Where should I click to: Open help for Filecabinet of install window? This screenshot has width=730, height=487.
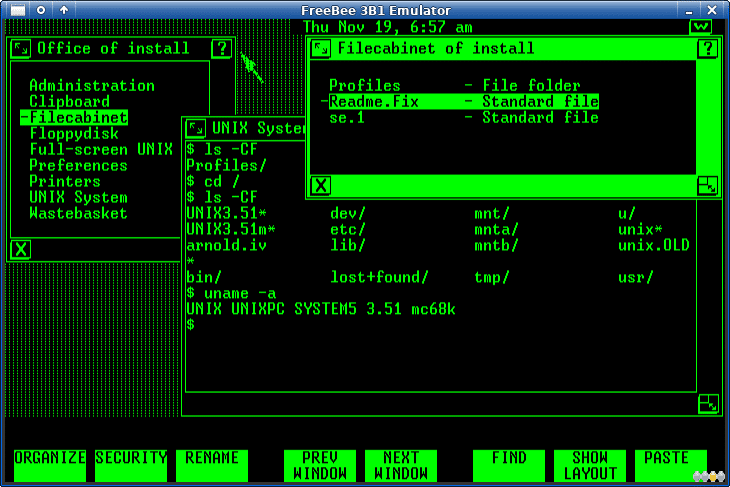pyautogui.click(x=707, y=48)
